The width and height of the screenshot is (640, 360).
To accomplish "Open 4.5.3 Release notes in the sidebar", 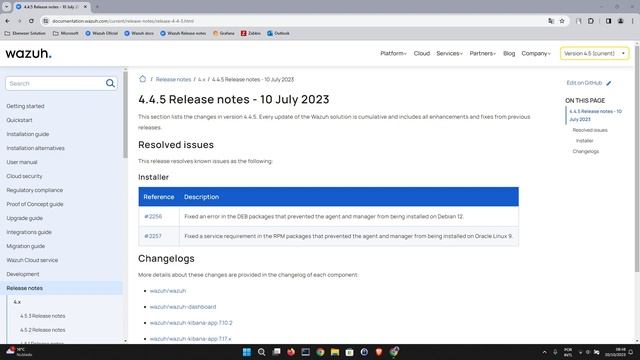I will pyautogui.click(x=42, y=316).
